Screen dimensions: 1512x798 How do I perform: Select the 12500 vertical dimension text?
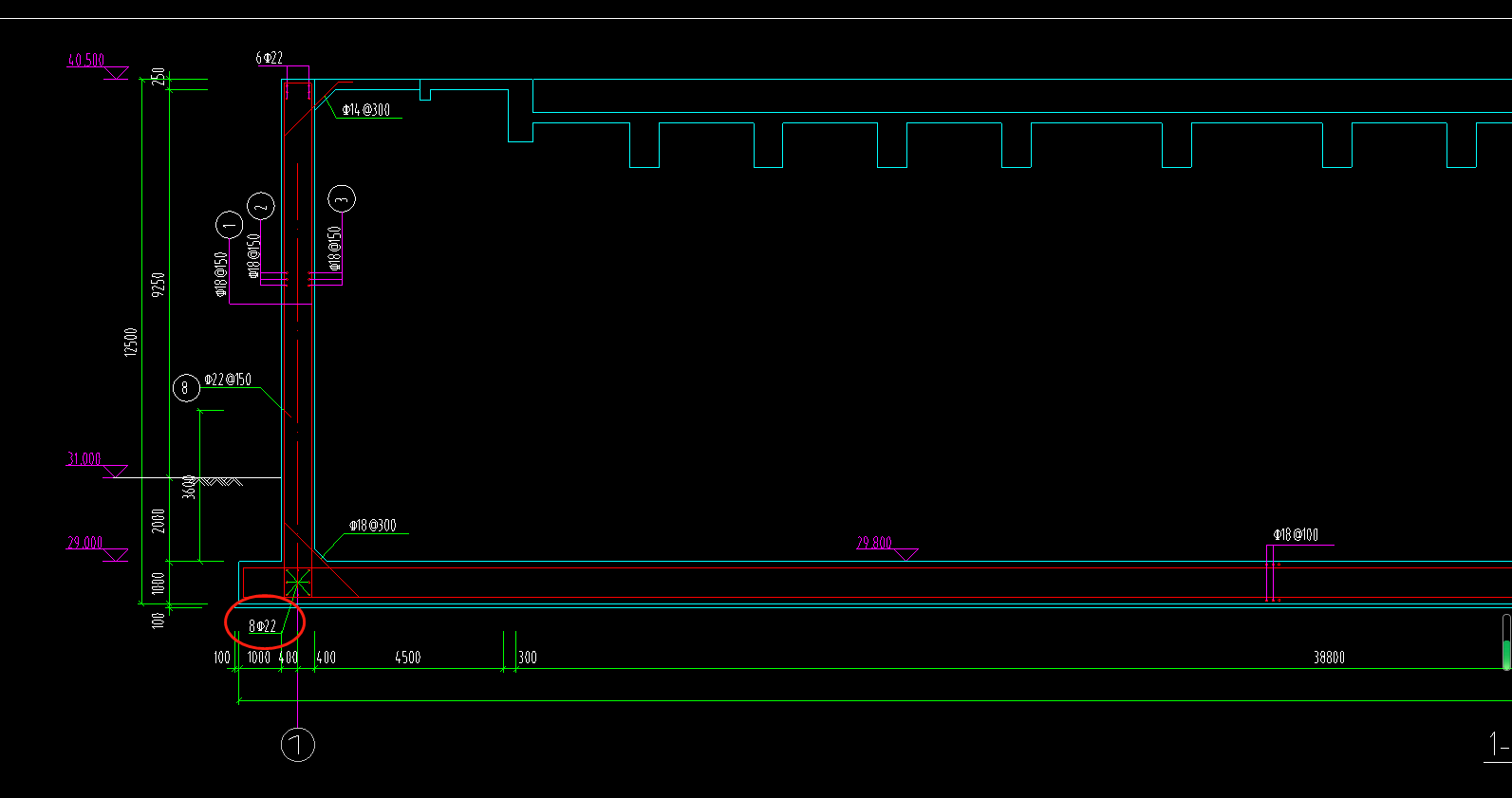point(131,342)
